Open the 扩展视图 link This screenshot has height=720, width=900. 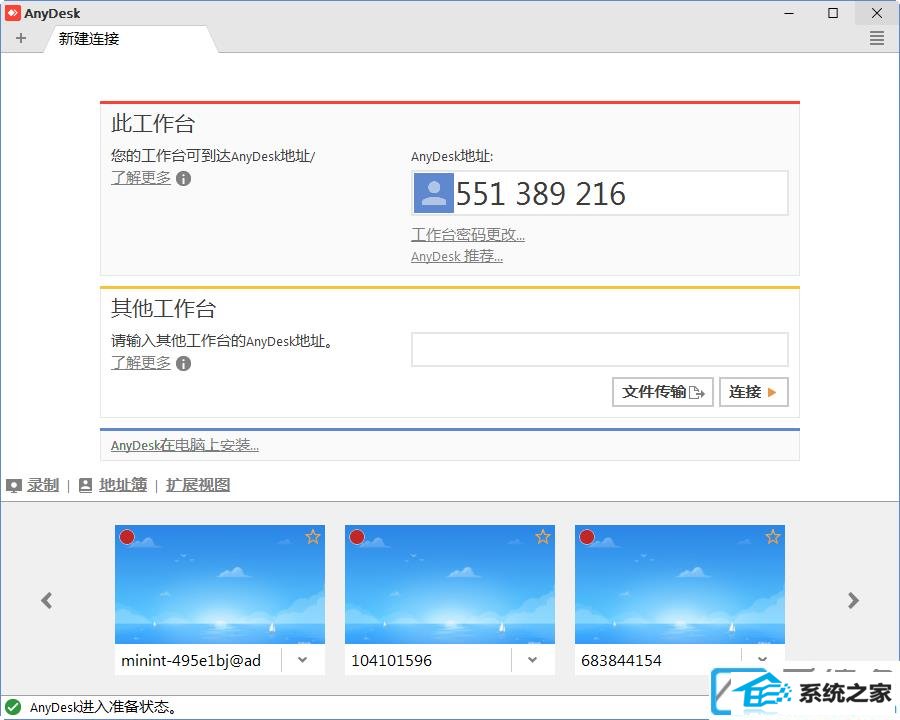pyautogui.click(x=198, y=485)
